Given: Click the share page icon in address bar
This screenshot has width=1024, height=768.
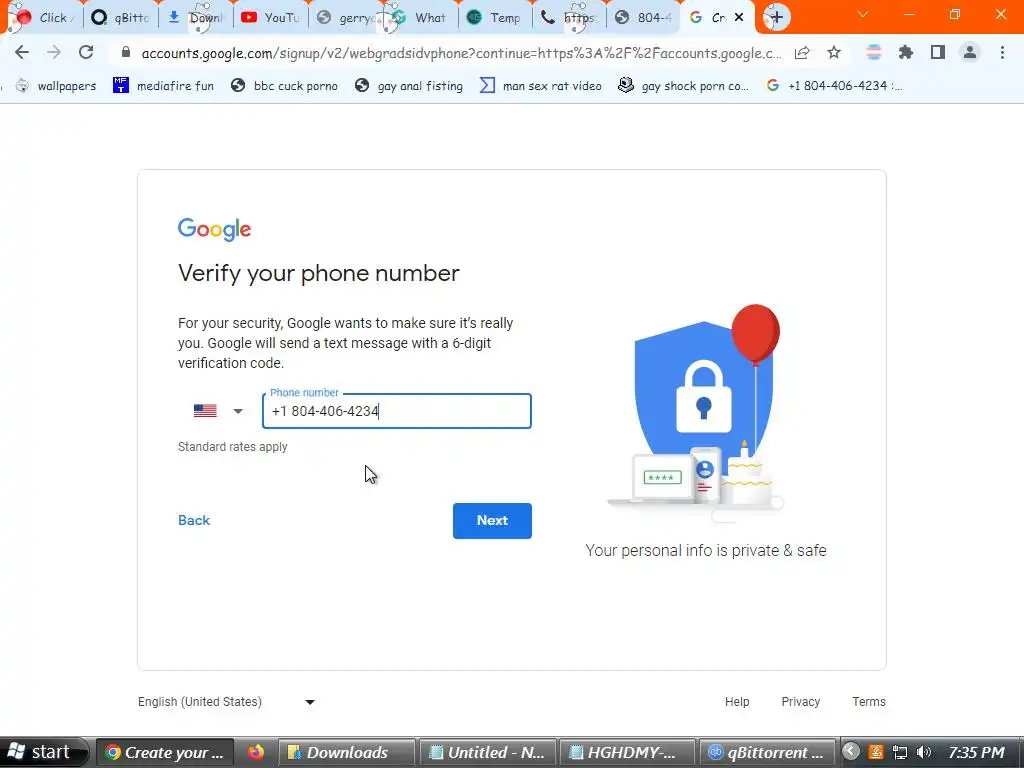Looking at the screenshot, I should 802,53.
